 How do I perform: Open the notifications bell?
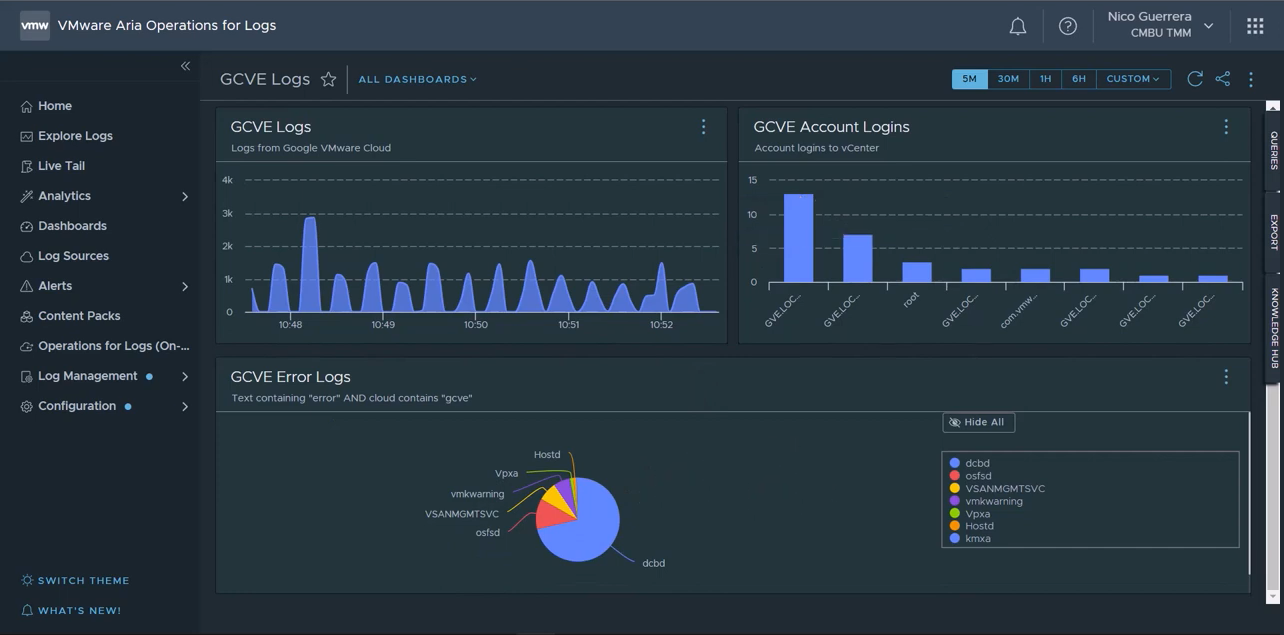1017,26
